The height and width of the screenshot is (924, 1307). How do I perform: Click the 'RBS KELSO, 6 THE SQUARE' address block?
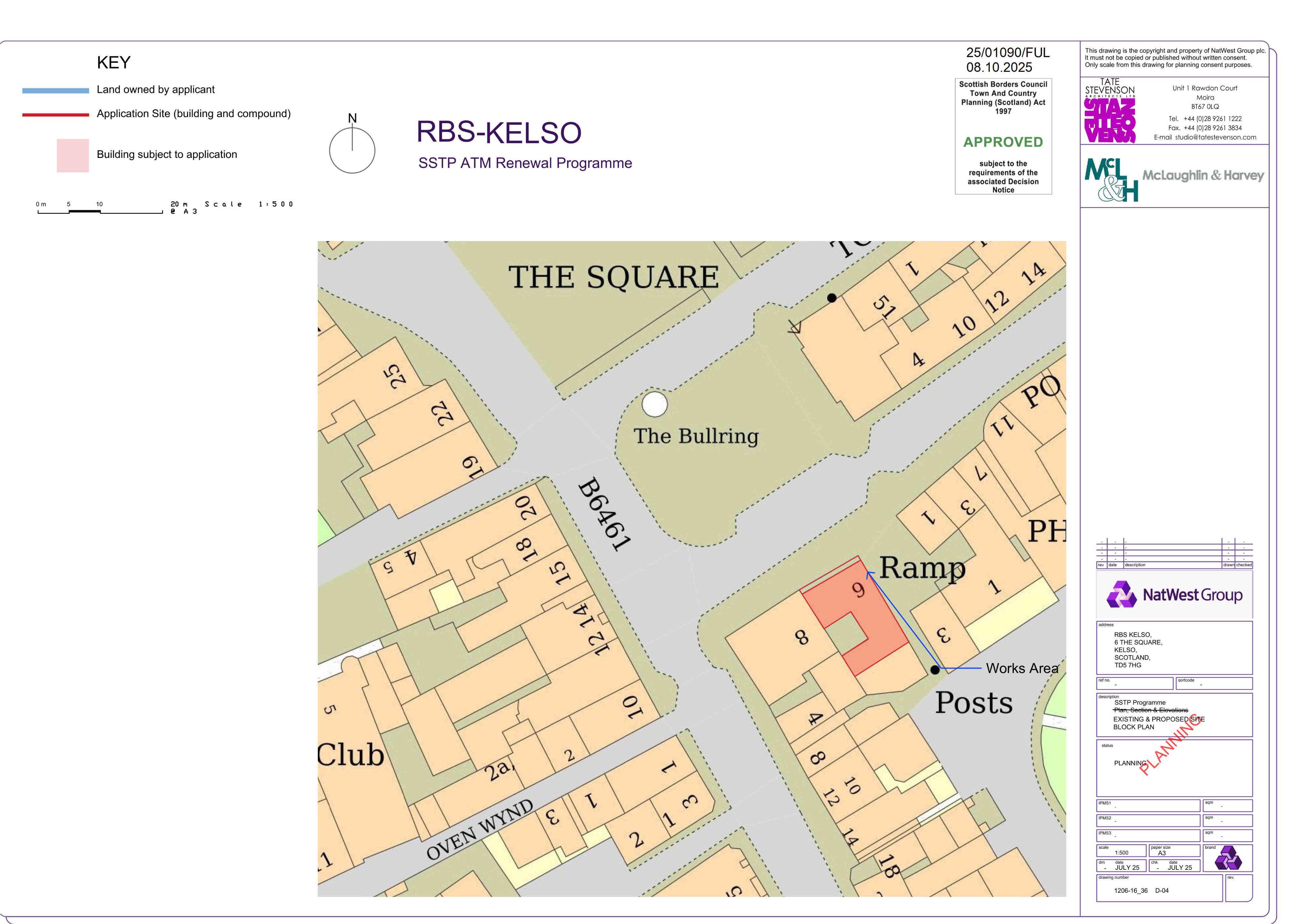(1138, 650)
